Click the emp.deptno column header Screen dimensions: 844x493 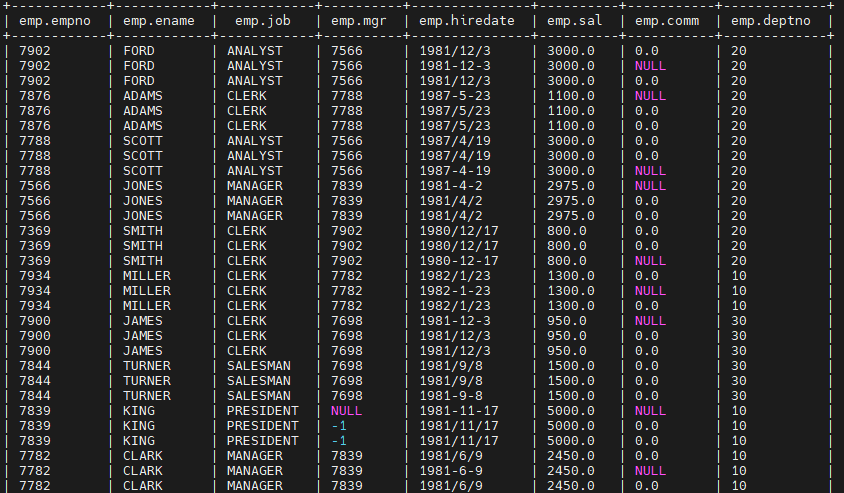coord(771,21)
